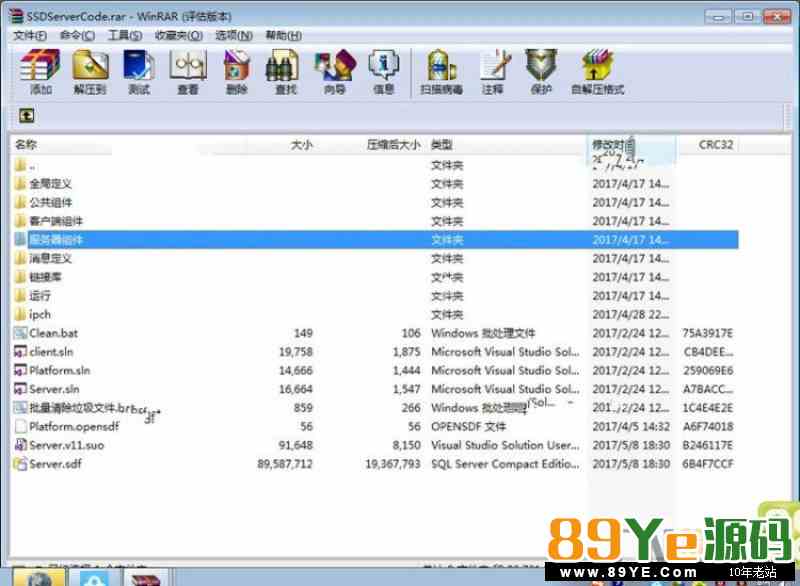The height and width of the screenshot is (586, 800).
Task: Select the 批量清除垃圾文件.bat file
Action: [375, 408]
